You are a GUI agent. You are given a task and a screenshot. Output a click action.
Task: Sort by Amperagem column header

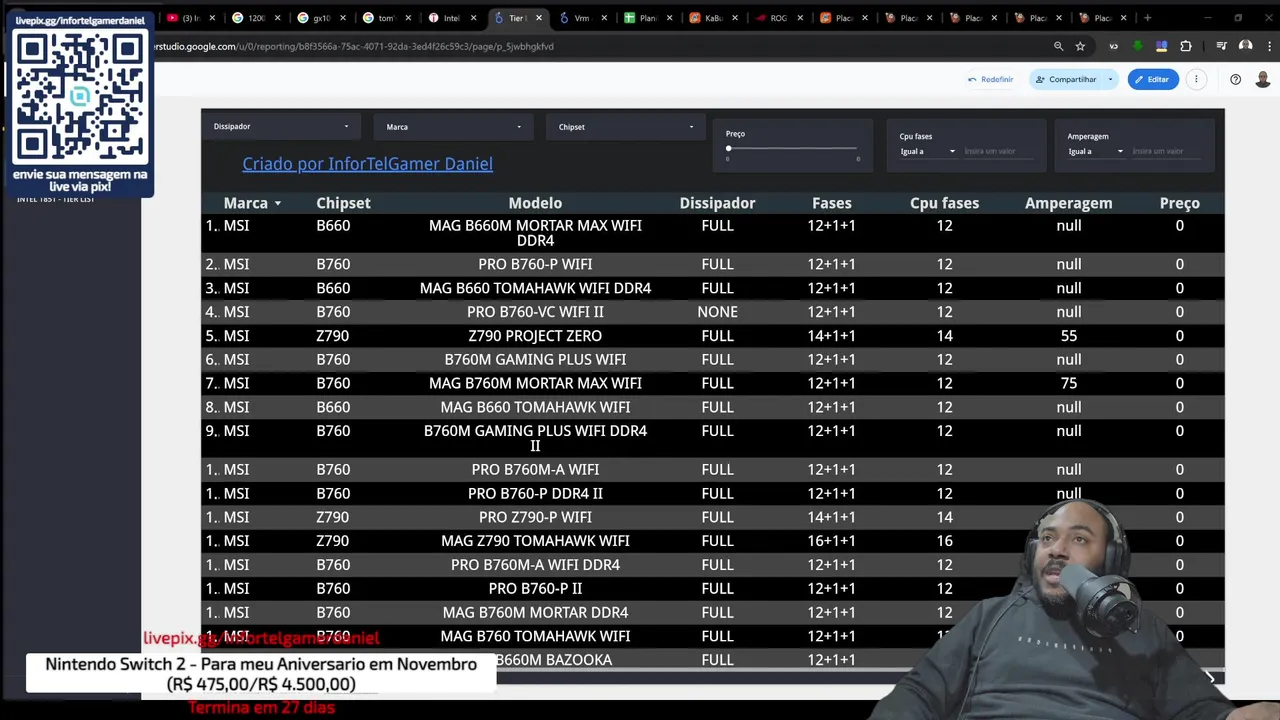pos(1068,203)
